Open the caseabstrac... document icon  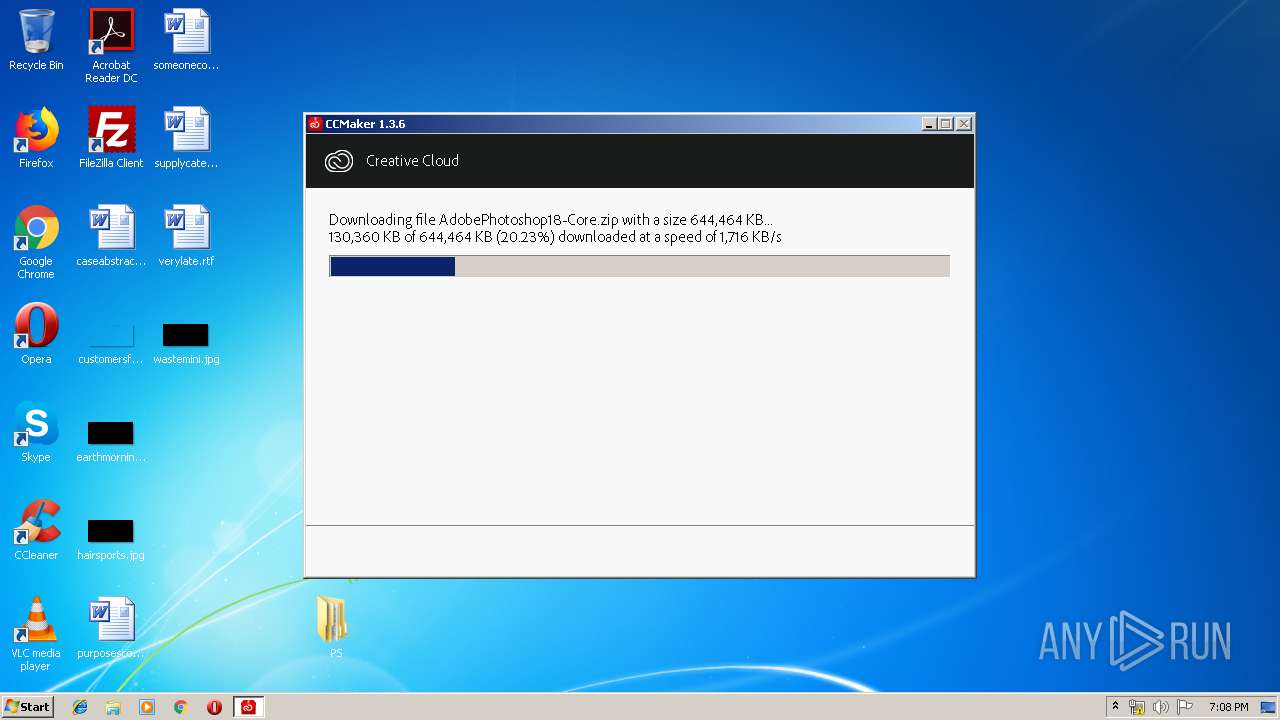[x=111, y=236]
